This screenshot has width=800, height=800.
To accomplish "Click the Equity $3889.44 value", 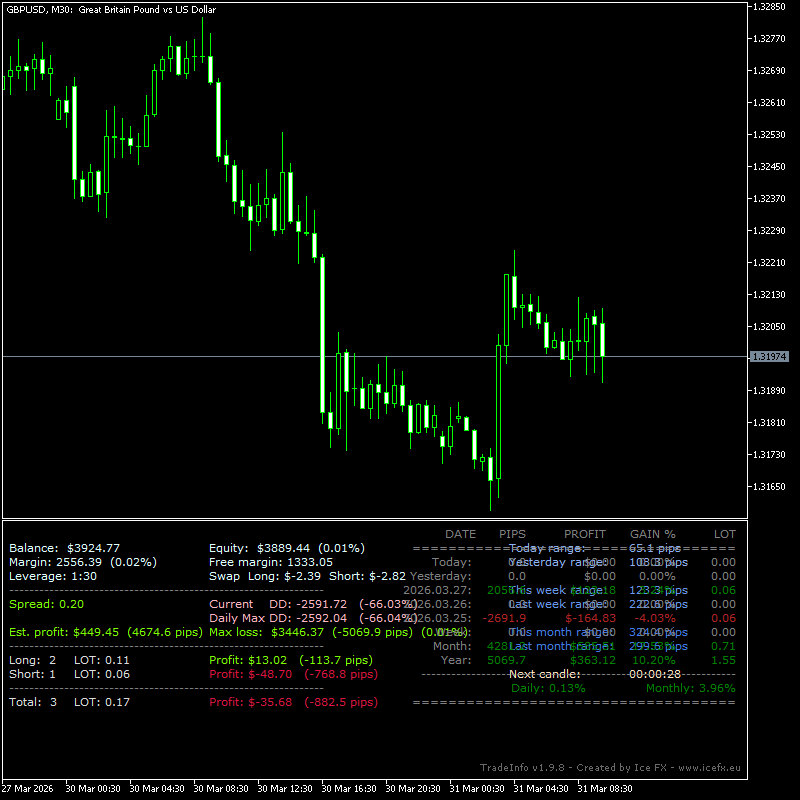I will click(x=286, y=548).
